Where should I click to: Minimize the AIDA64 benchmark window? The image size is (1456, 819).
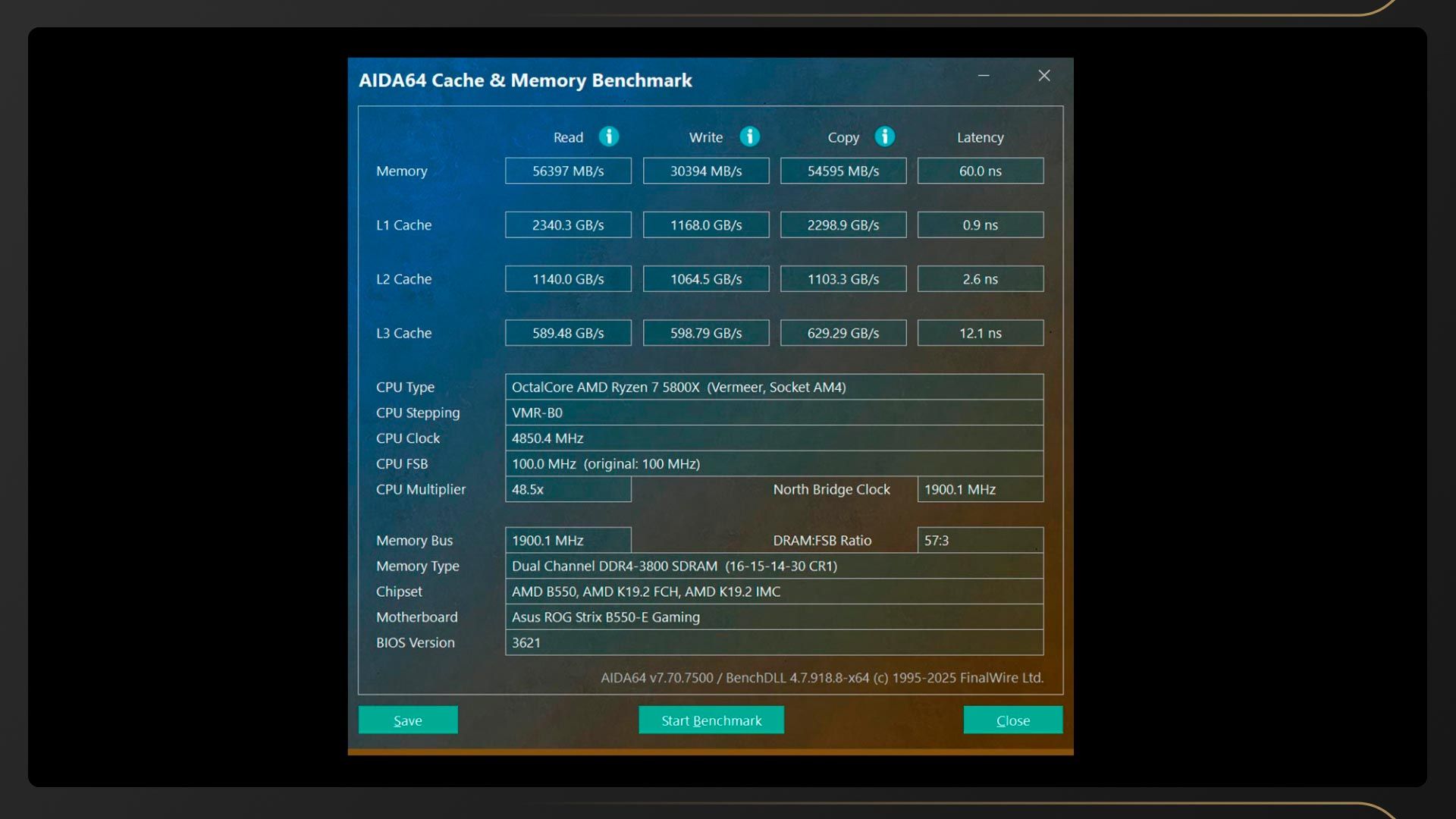point(984,76)
